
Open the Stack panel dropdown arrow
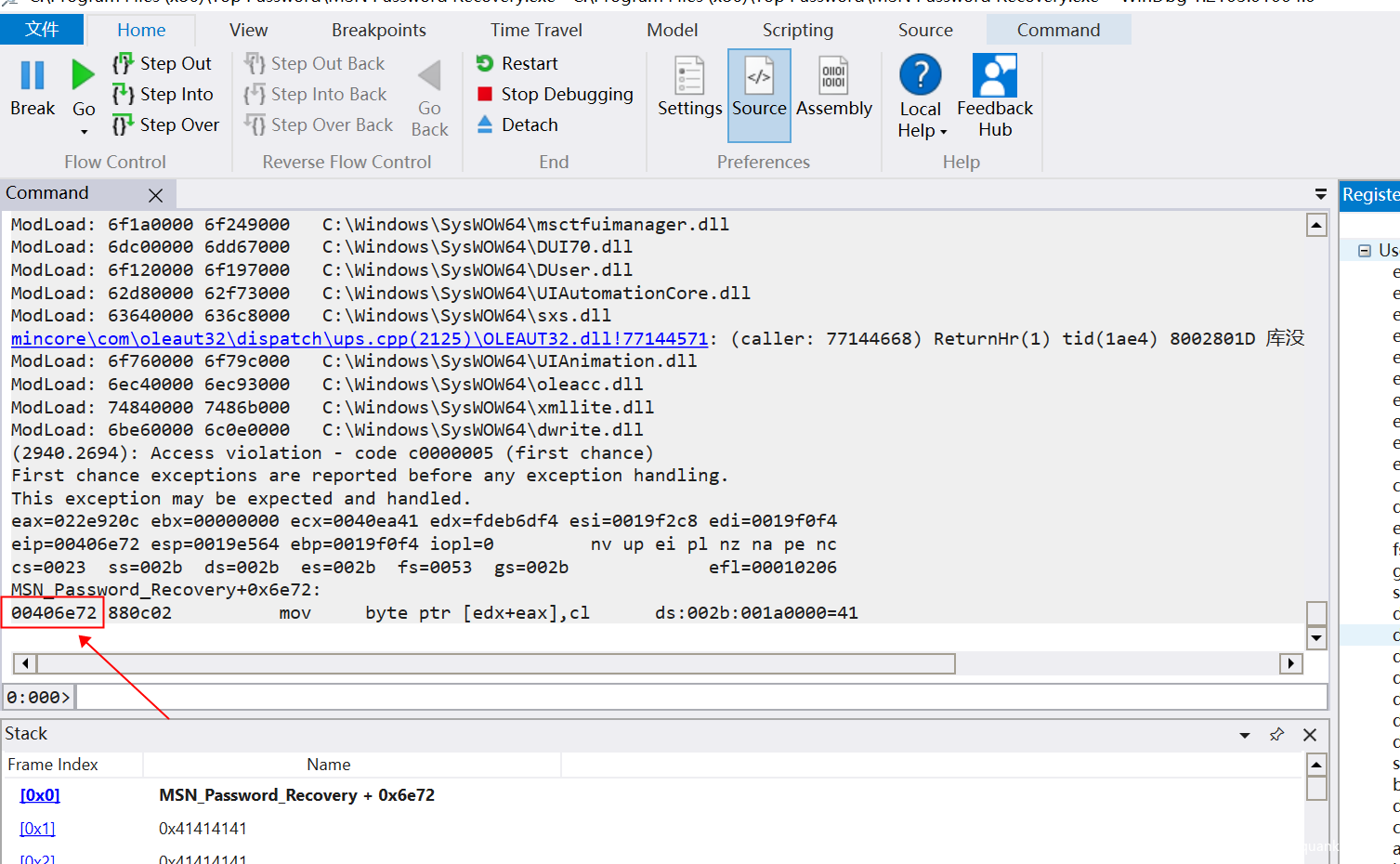pyautogui.click(x=1245, y=735)
